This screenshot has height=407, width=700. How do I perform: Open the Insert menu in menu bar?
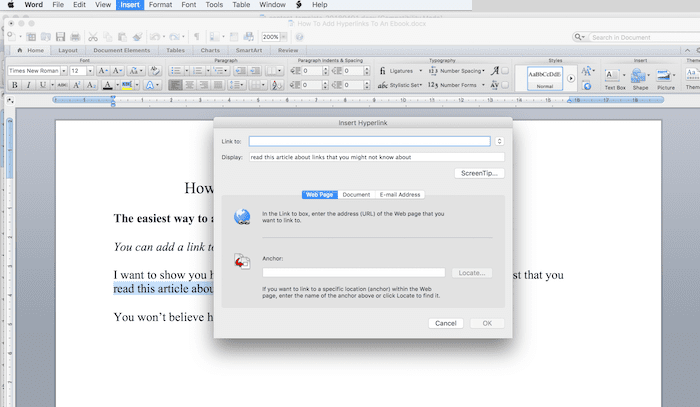(x=130, y=5)
